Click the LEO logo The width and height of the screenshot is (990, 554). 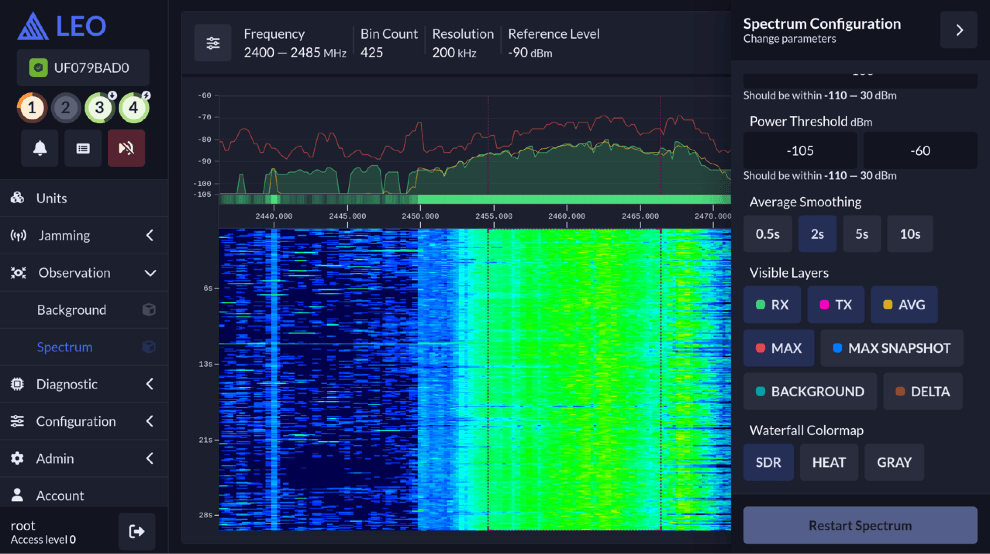[x=62, y=26]
